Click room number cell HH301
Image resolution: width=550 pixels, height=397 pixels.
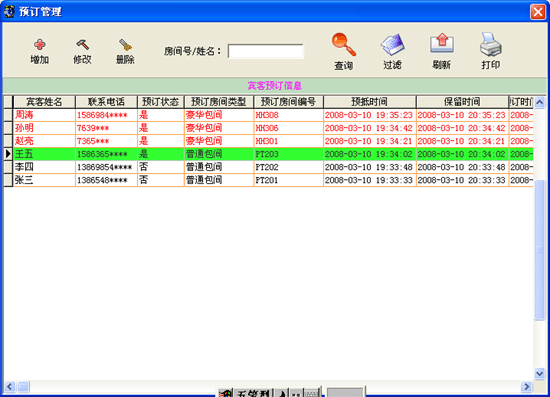coord(288,141)
